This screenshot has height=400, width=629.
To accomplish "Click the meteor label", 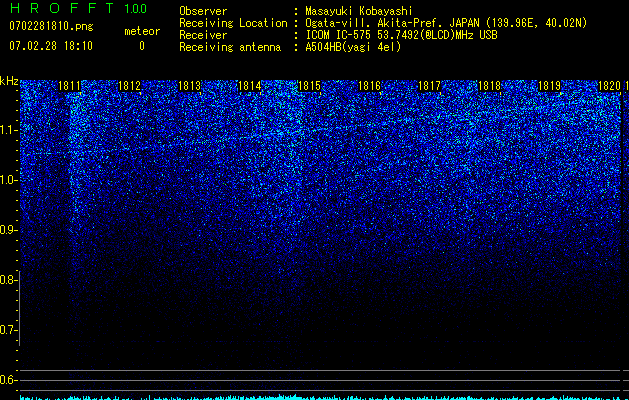I will 142,31.
